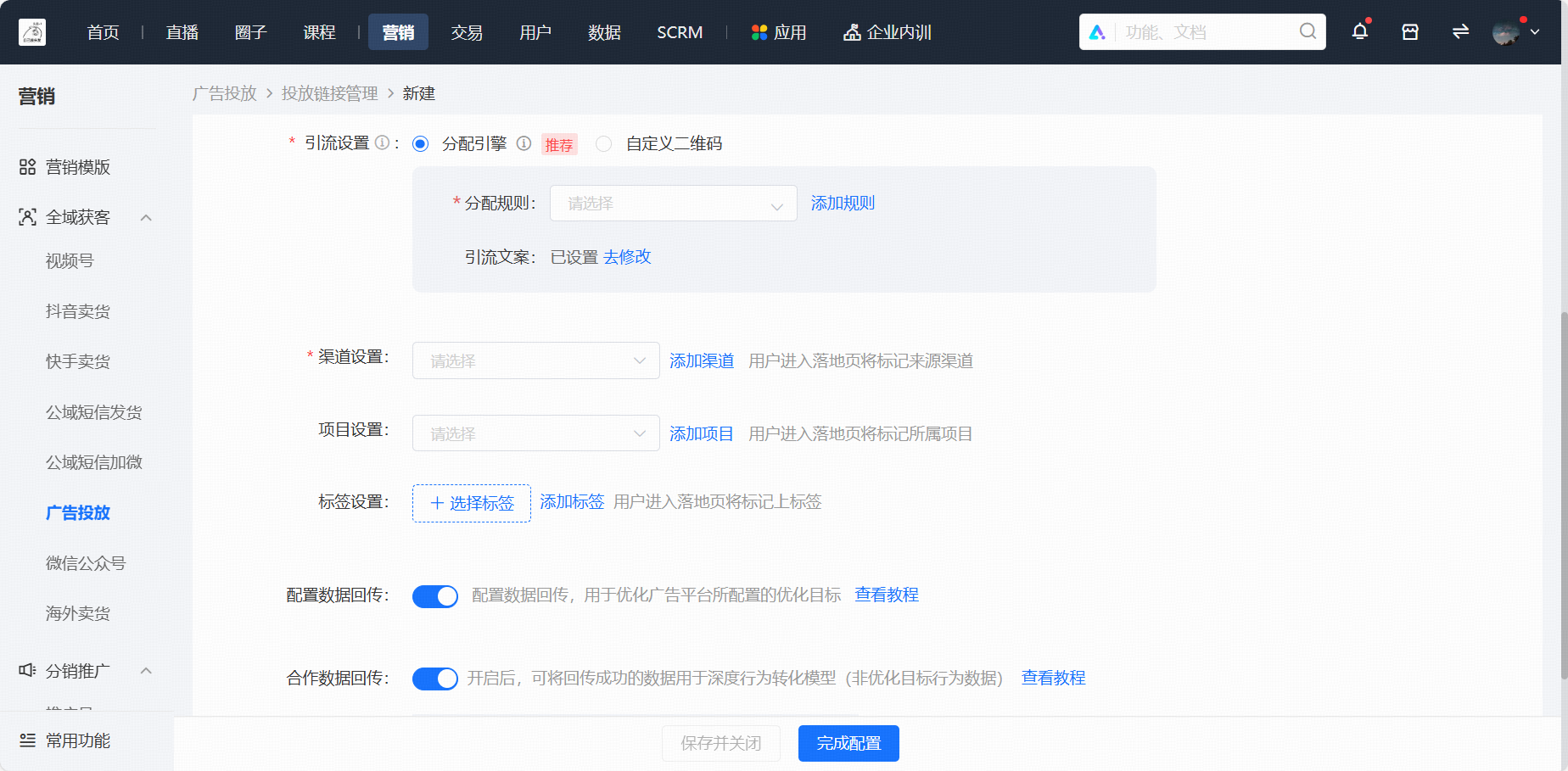Screen dimensions: 1568x771
Task: Open the 用户 top menu
Action: tap(535, 32)
